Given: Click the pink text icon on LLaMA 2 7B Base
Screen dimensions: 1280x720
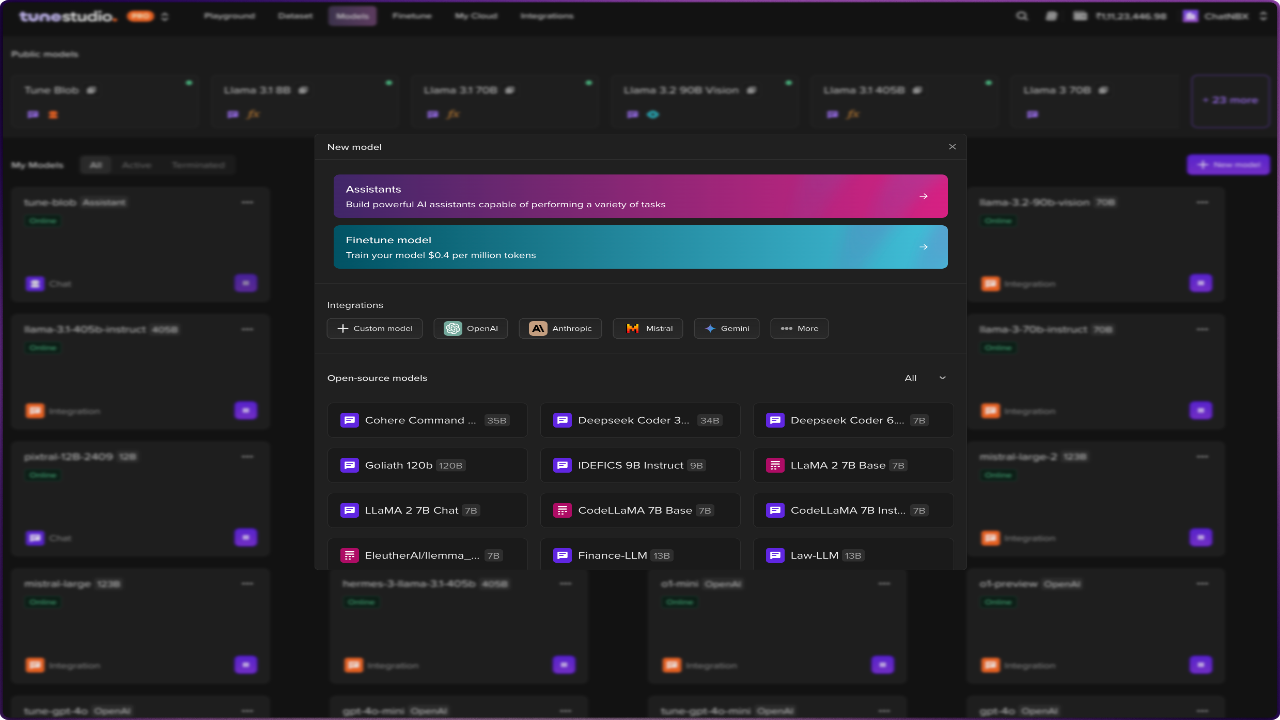Looking at the screenshot, I should [775, 466].
